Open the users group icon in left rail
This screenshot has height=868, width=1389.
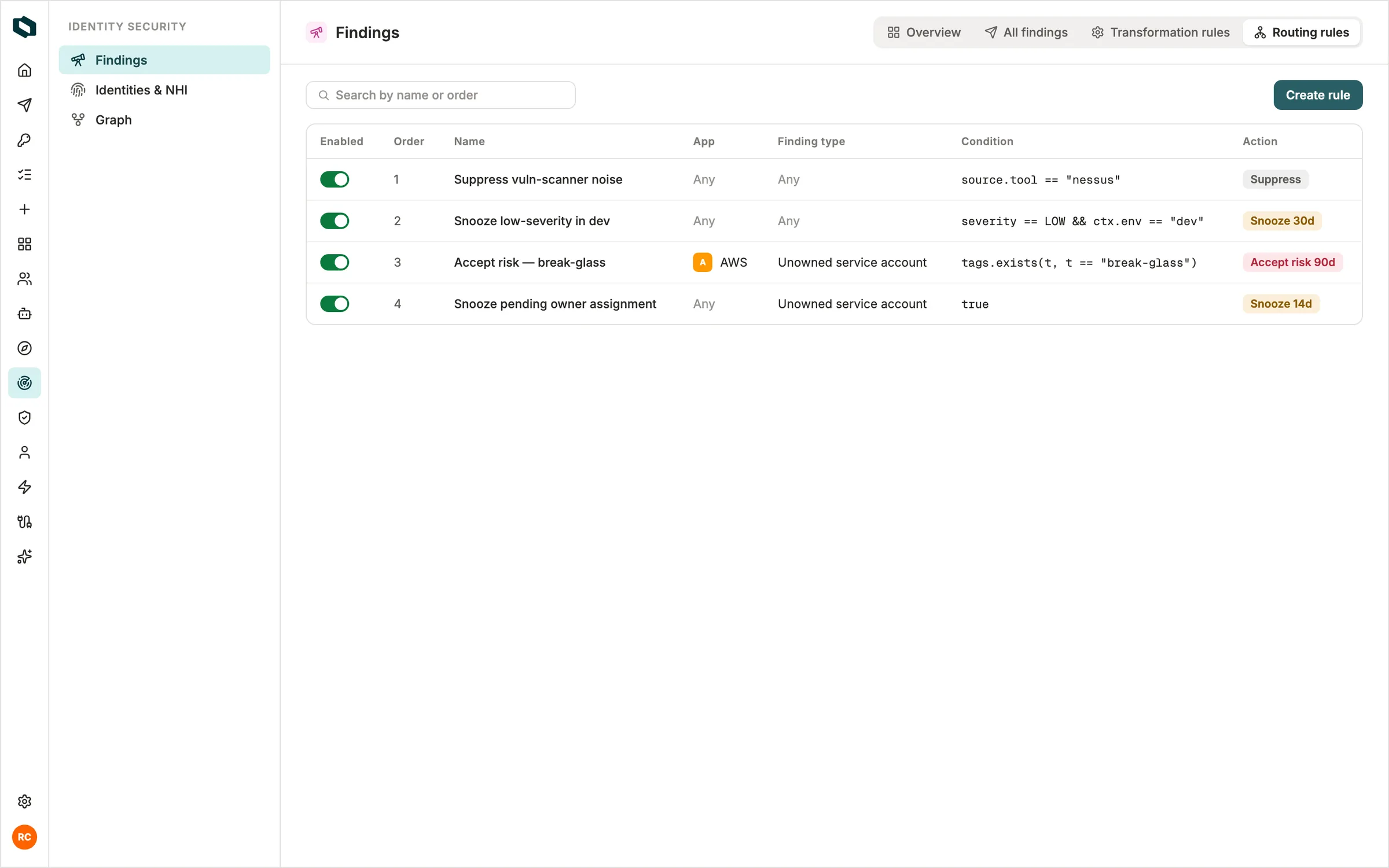pos(24,279)
